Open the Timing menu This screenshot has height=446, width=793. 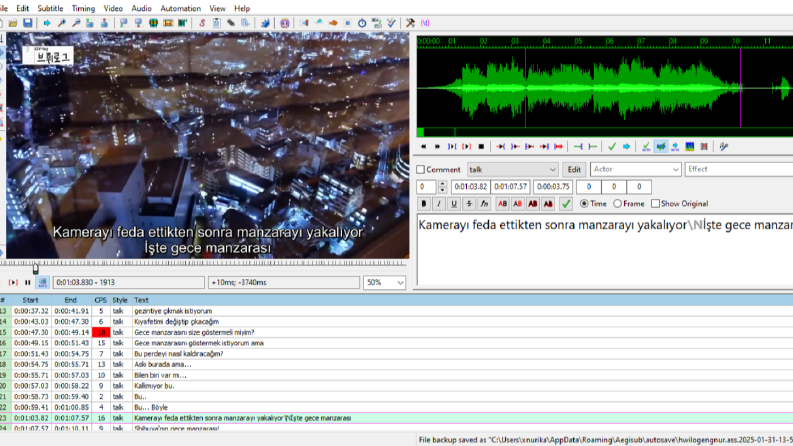(83, 8)
